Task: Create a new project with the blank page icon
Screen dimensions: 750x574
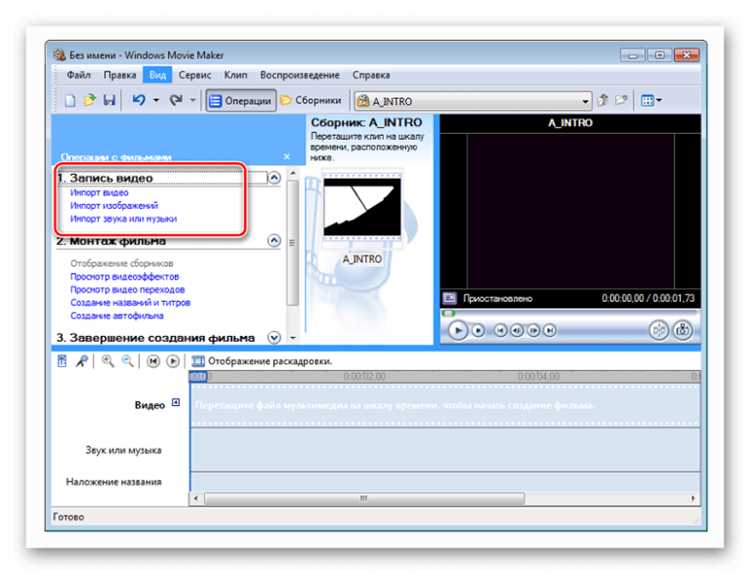Action: coord(70,100)
